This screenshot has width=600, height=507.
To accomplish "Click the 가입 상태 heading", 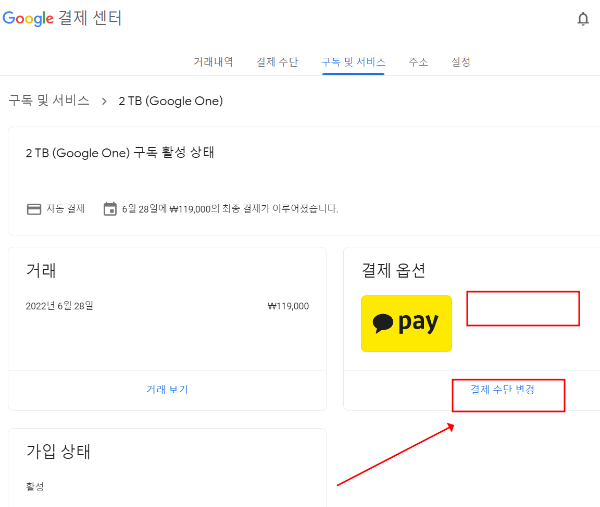I will tap(58, 452).
